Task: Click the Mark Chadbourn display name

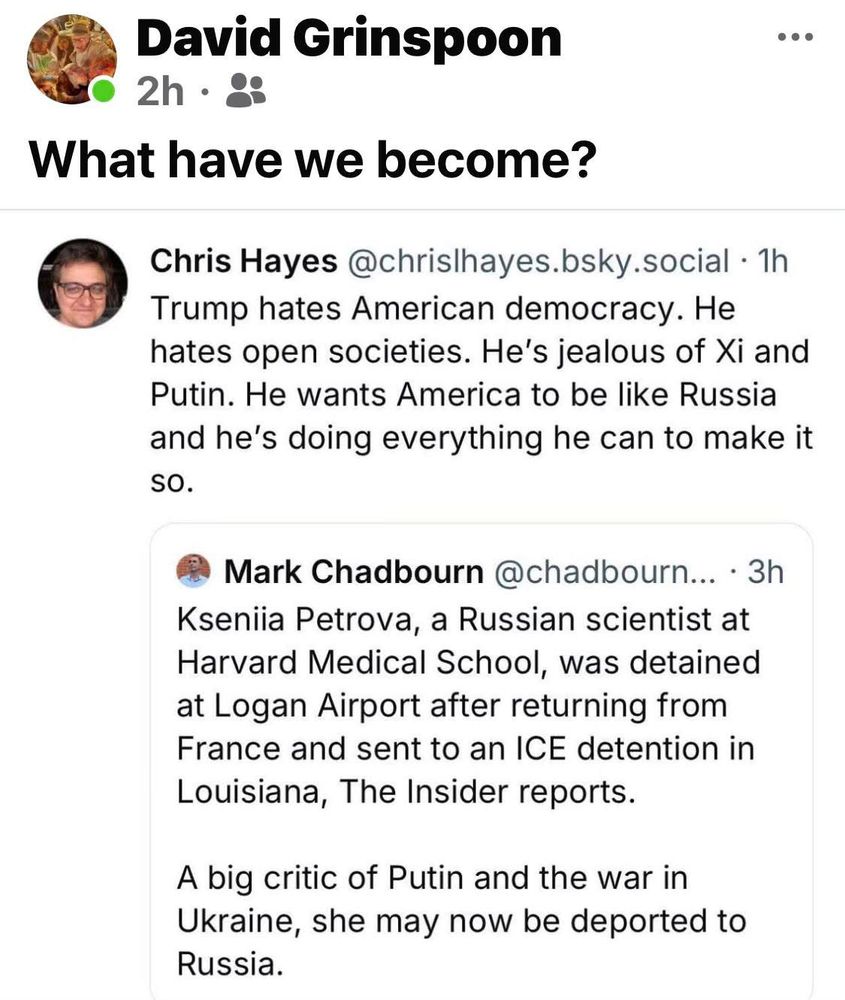Action: tap(354, 572)
